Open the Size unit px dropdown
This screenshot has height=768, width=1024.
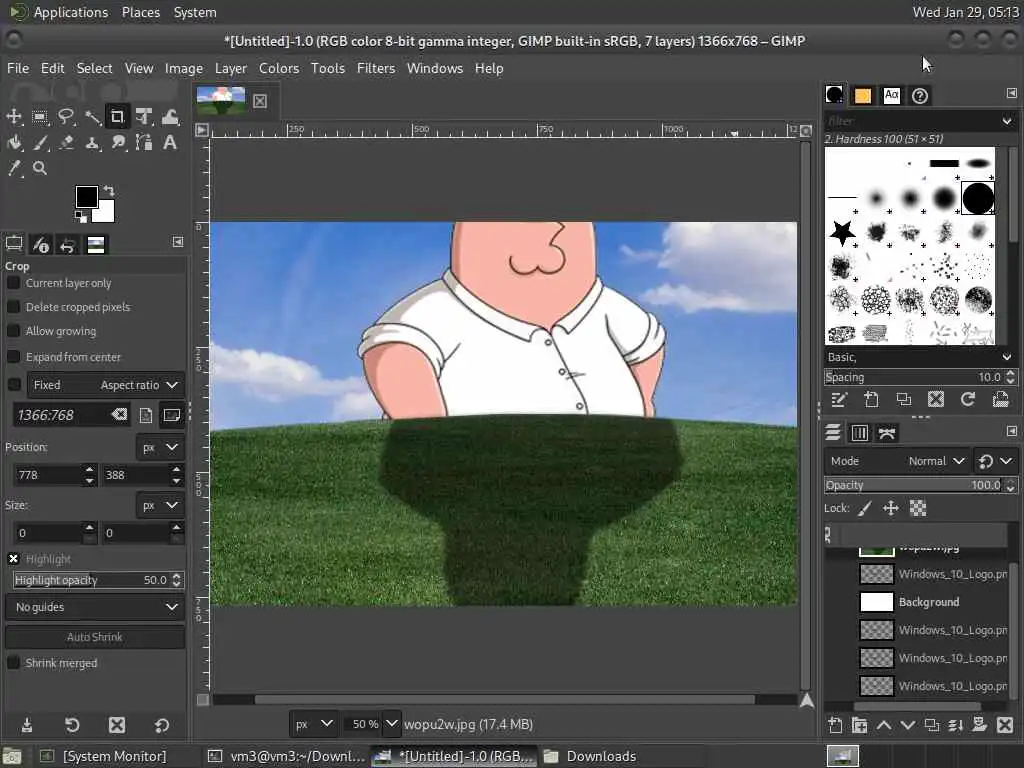160,505
